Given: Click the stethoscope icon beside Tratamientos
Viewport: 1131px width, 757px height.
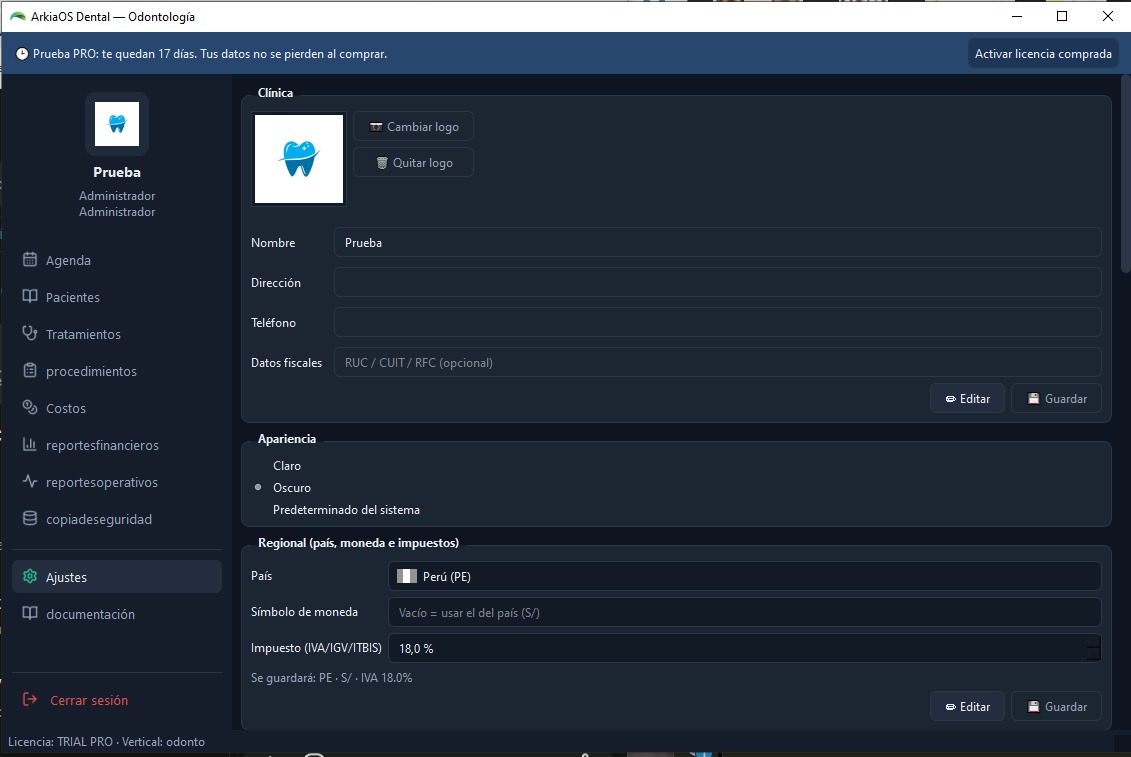Looking at the screenshot, I should click(x=30, y=333).
